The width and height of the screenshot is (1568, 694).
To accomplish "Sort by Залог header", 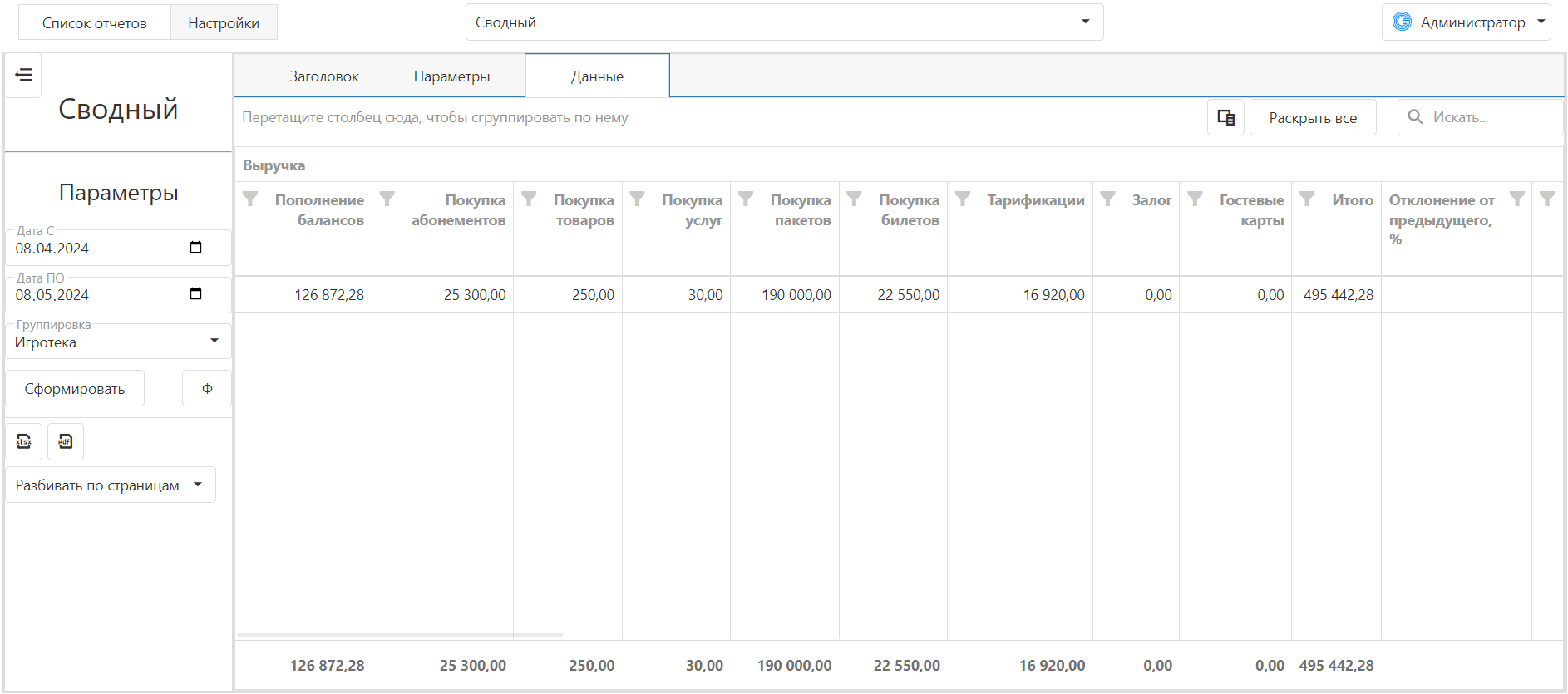I will click(x=1151, y=200).
